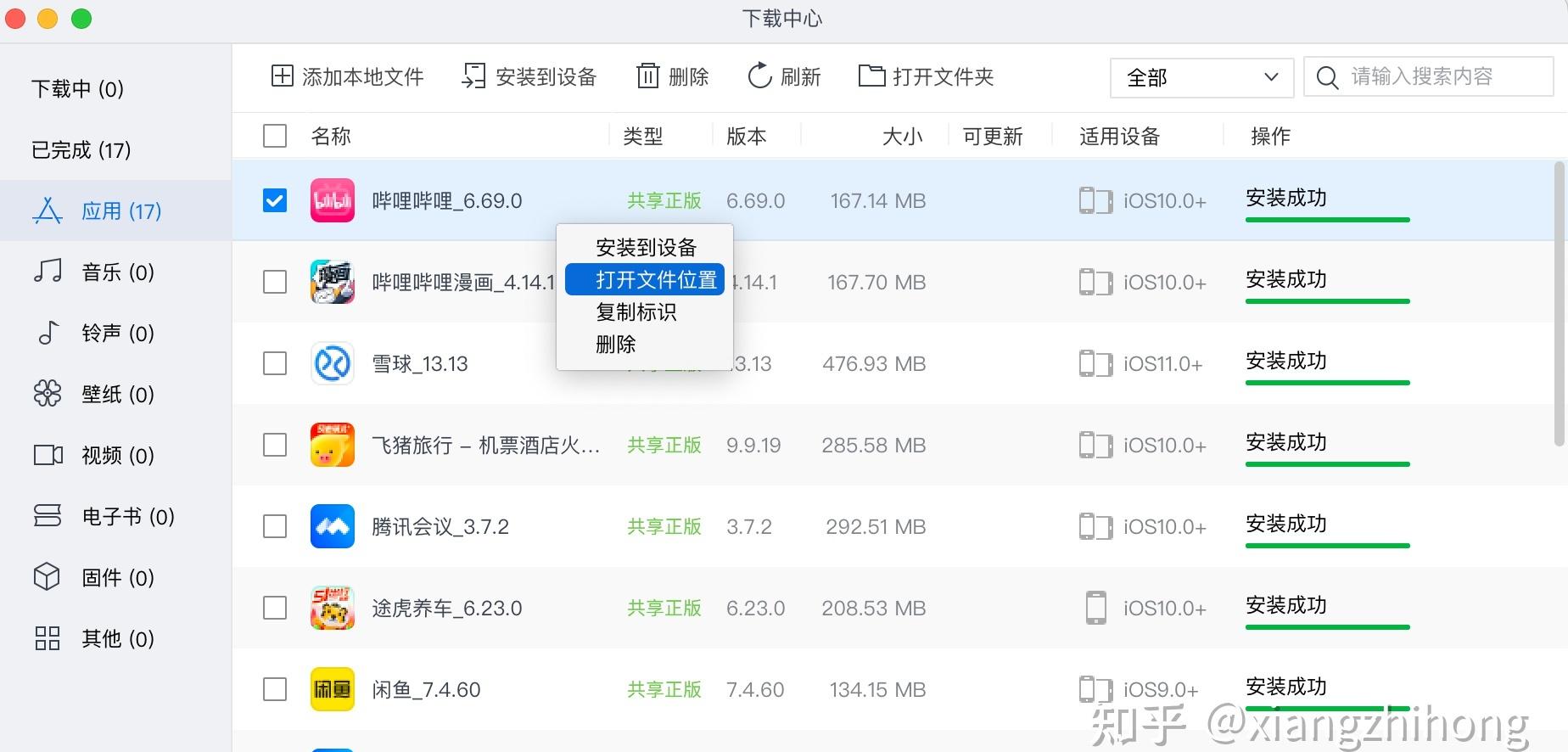Click the 飞猪旅行 – 机票酒店火… app name
Screen dimensions: 1568x752
(x=486, y=445)
